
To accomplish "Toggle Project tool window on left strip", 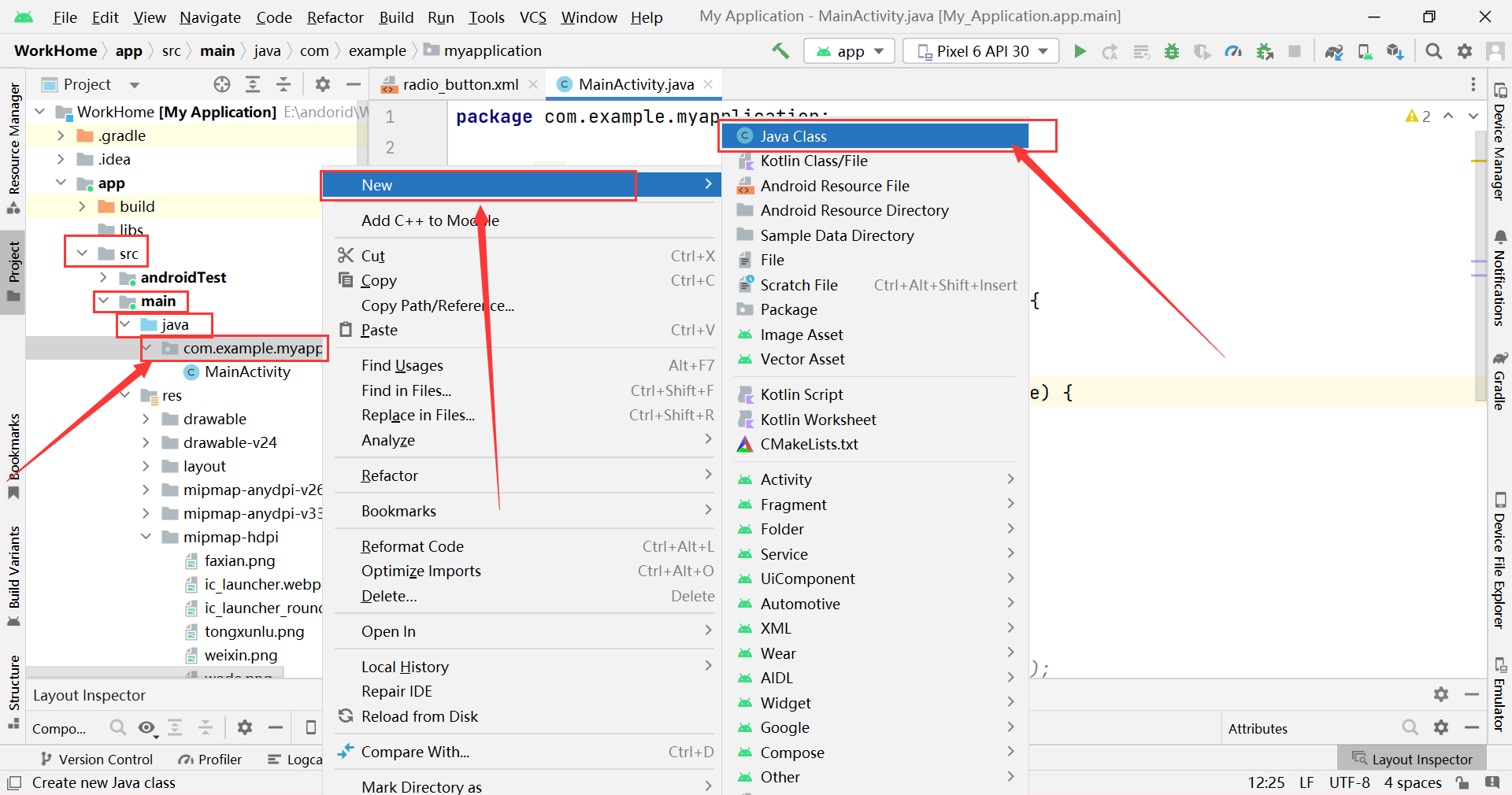I will tap(13, 272).
